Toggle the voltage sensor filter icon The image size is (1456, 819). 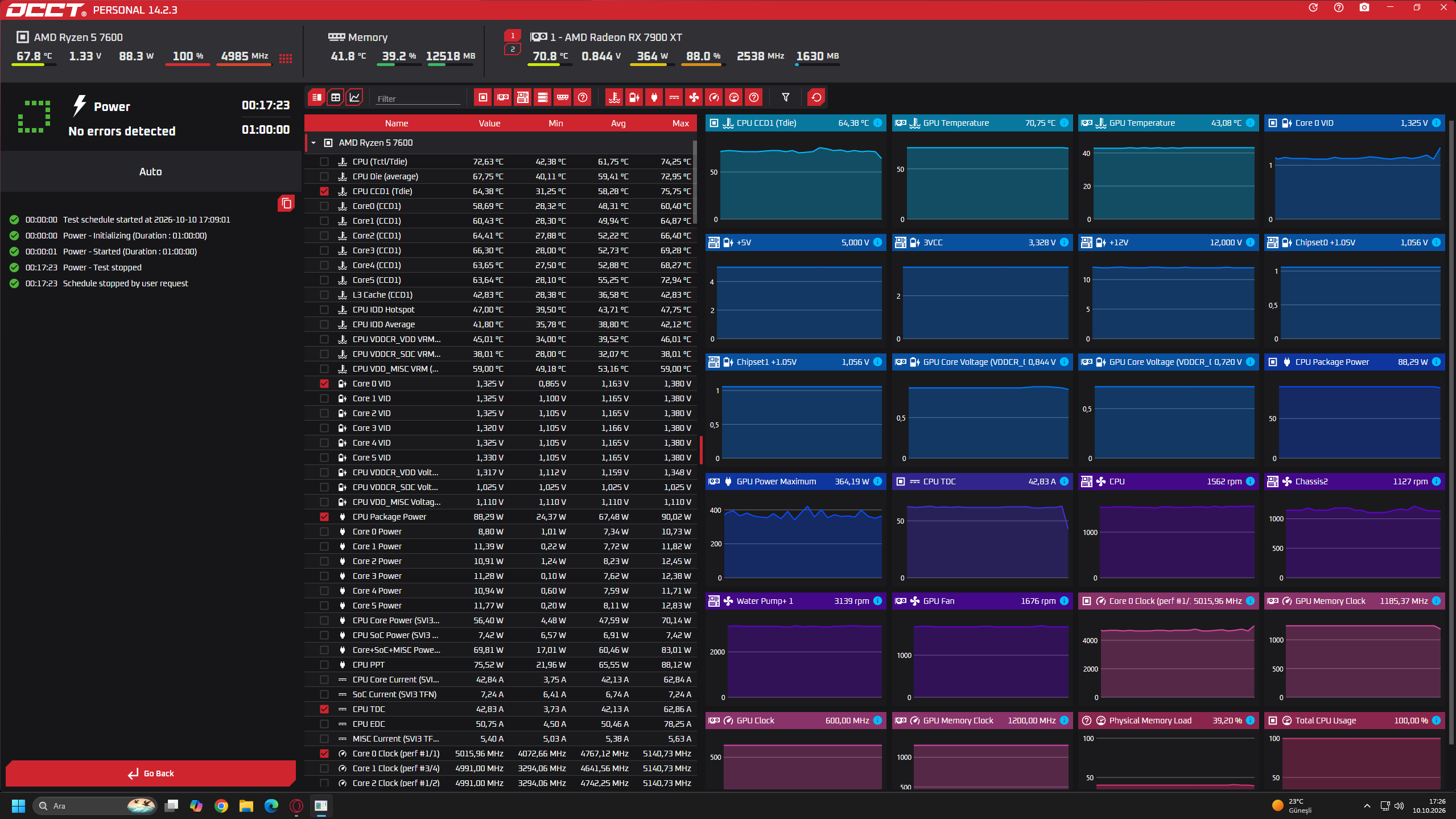(x=634, y=97)
